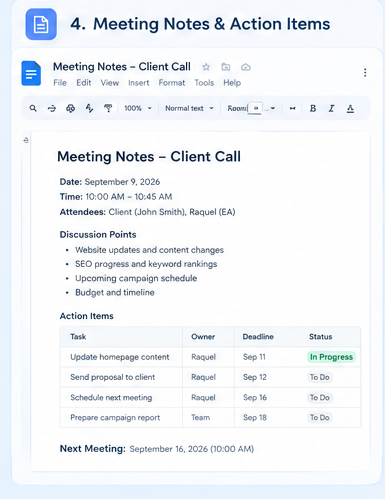Open the Normal text style dropdown
Viewport: 385px width, 499px height.
[189, 108]
